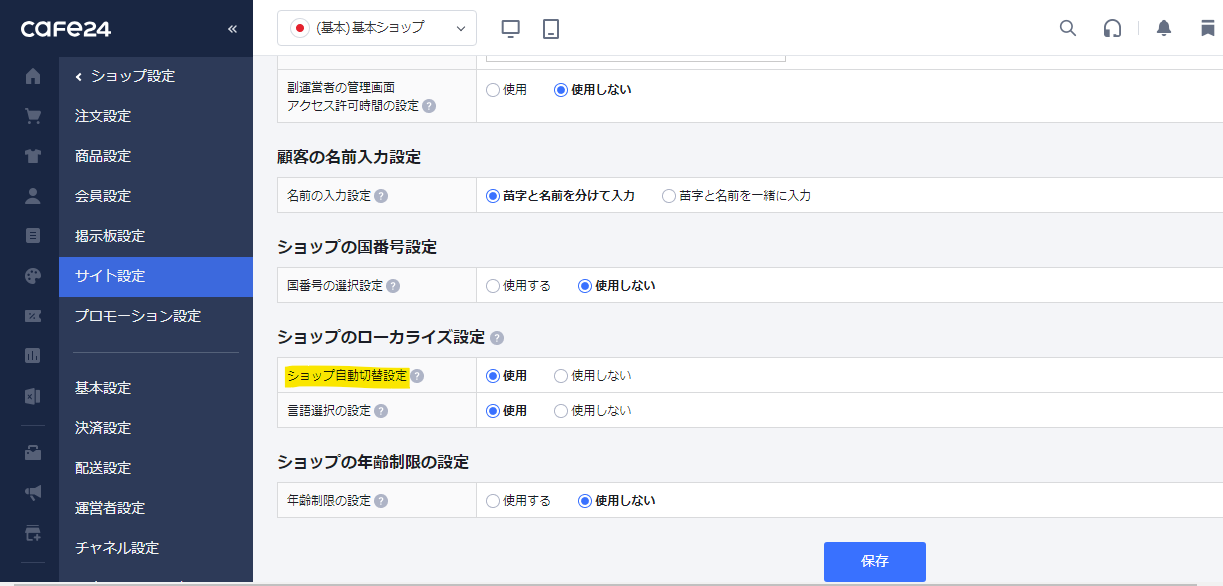Open プロモーション設定 menu item

click(156, 316)
